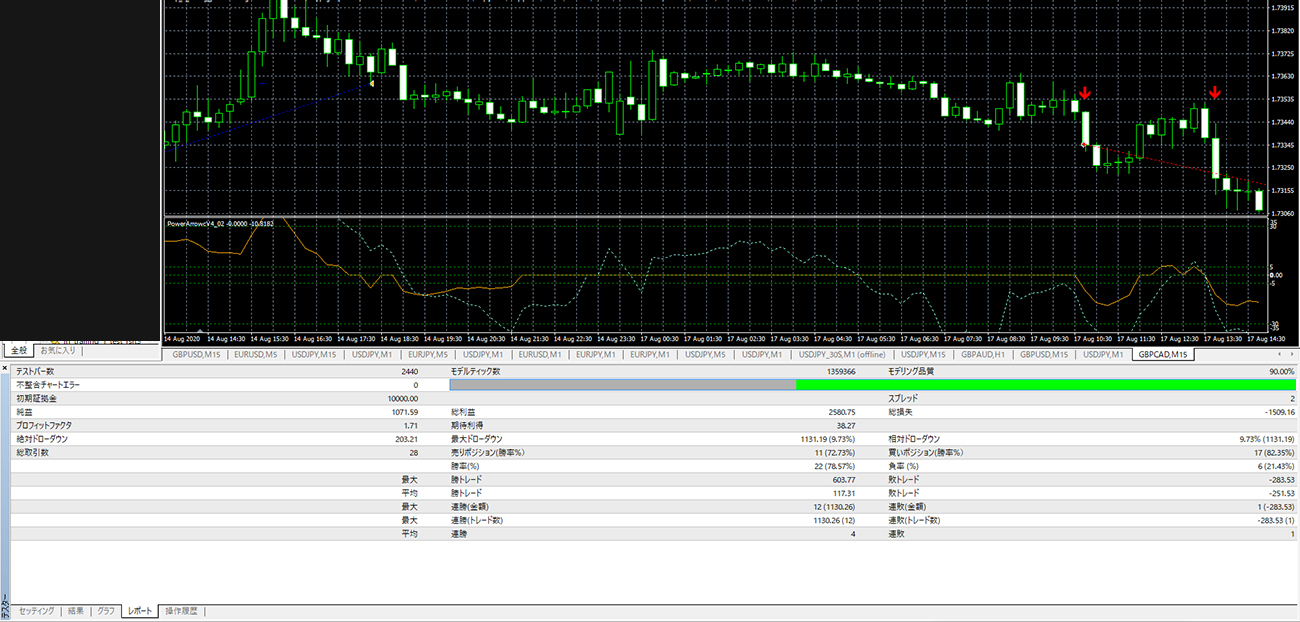This screenshot has height=622, width=1300.
Task: Open the セッティング tab in tester
Action: pyautogui.click(x=36, y=611)
